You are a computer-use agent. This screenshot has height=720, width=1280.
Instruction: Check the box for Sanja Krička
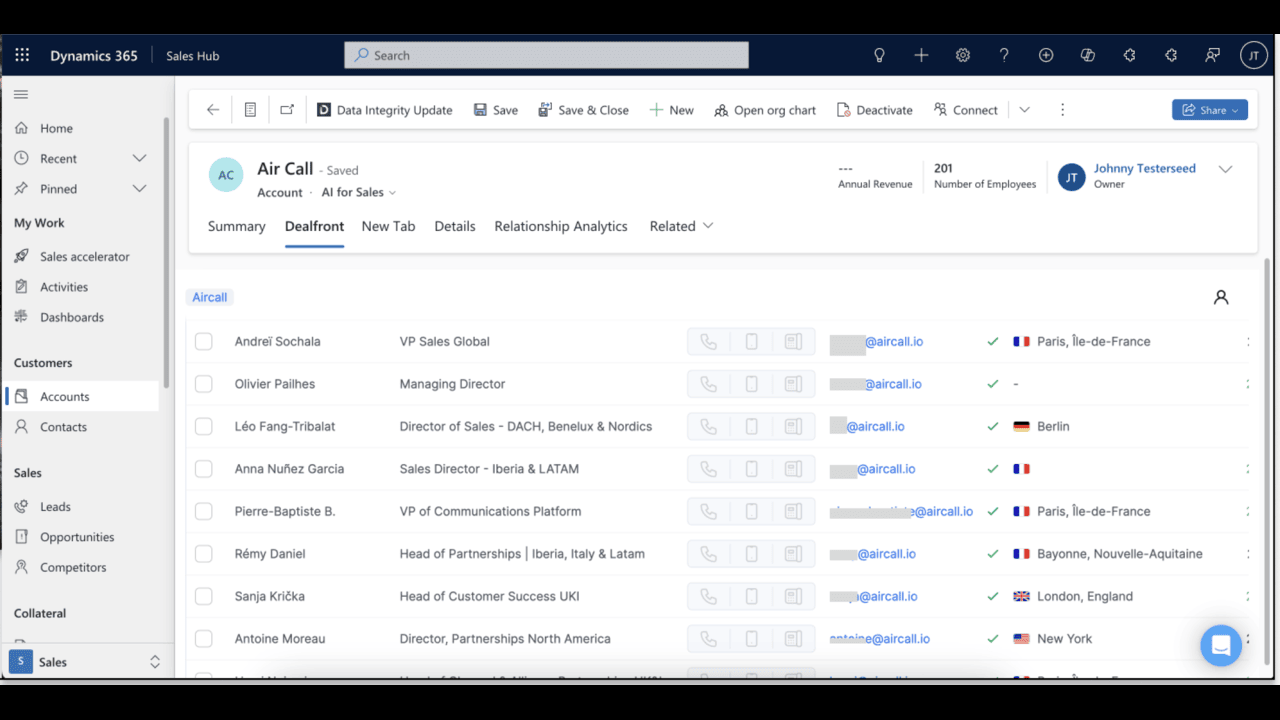pyautogui.click(x=204, y=596)
